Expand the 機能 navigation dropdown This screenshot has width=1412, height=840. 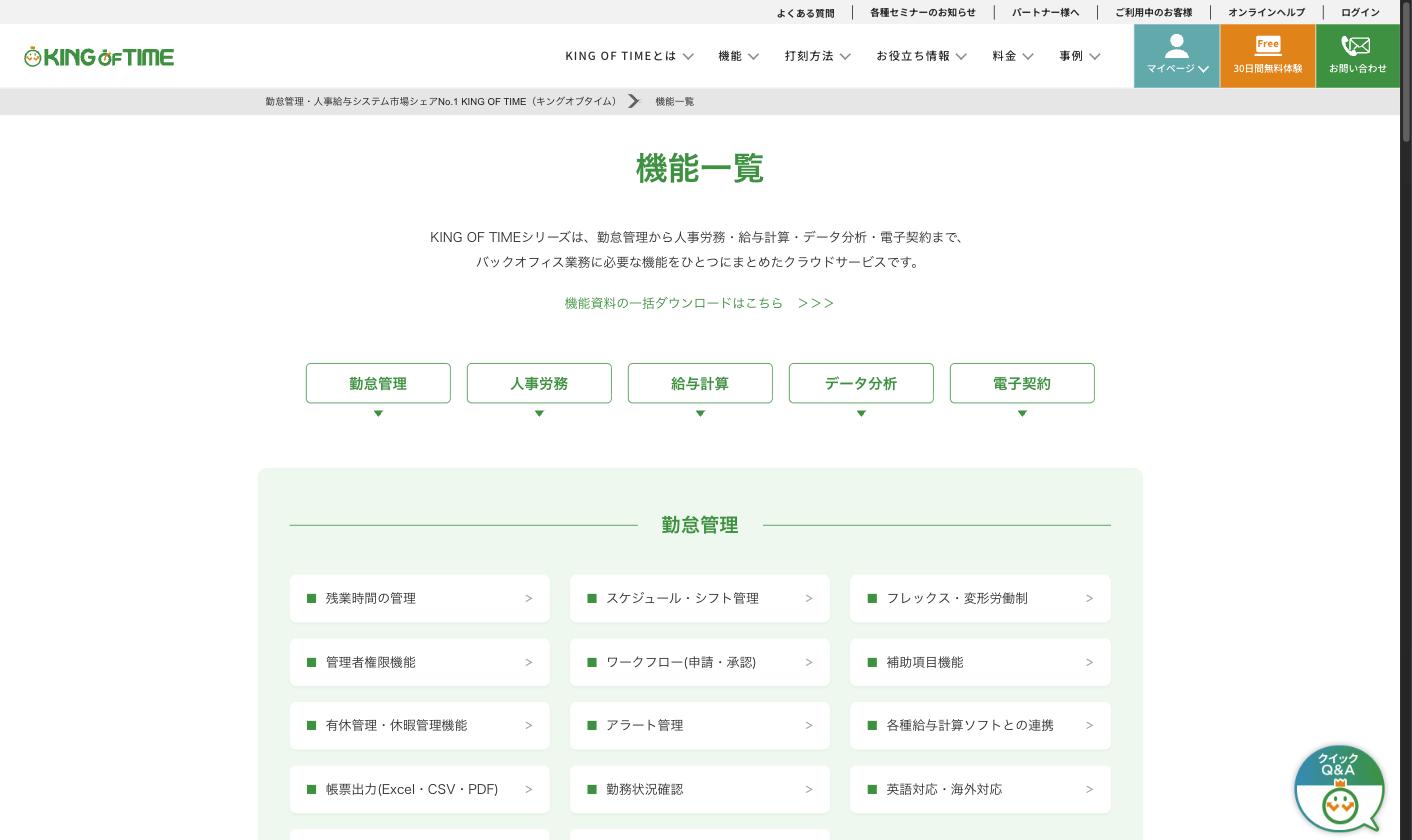(738, 56)
